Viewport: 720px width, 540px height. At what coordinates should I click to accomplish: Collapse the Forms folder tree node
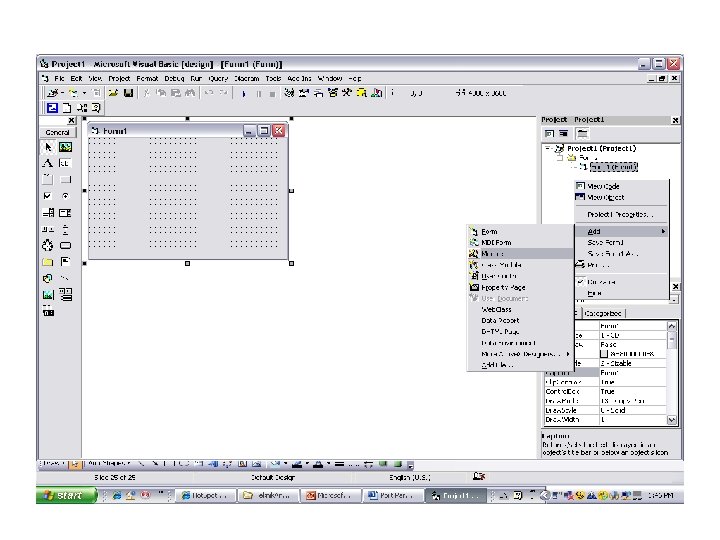tap(559, 158)
